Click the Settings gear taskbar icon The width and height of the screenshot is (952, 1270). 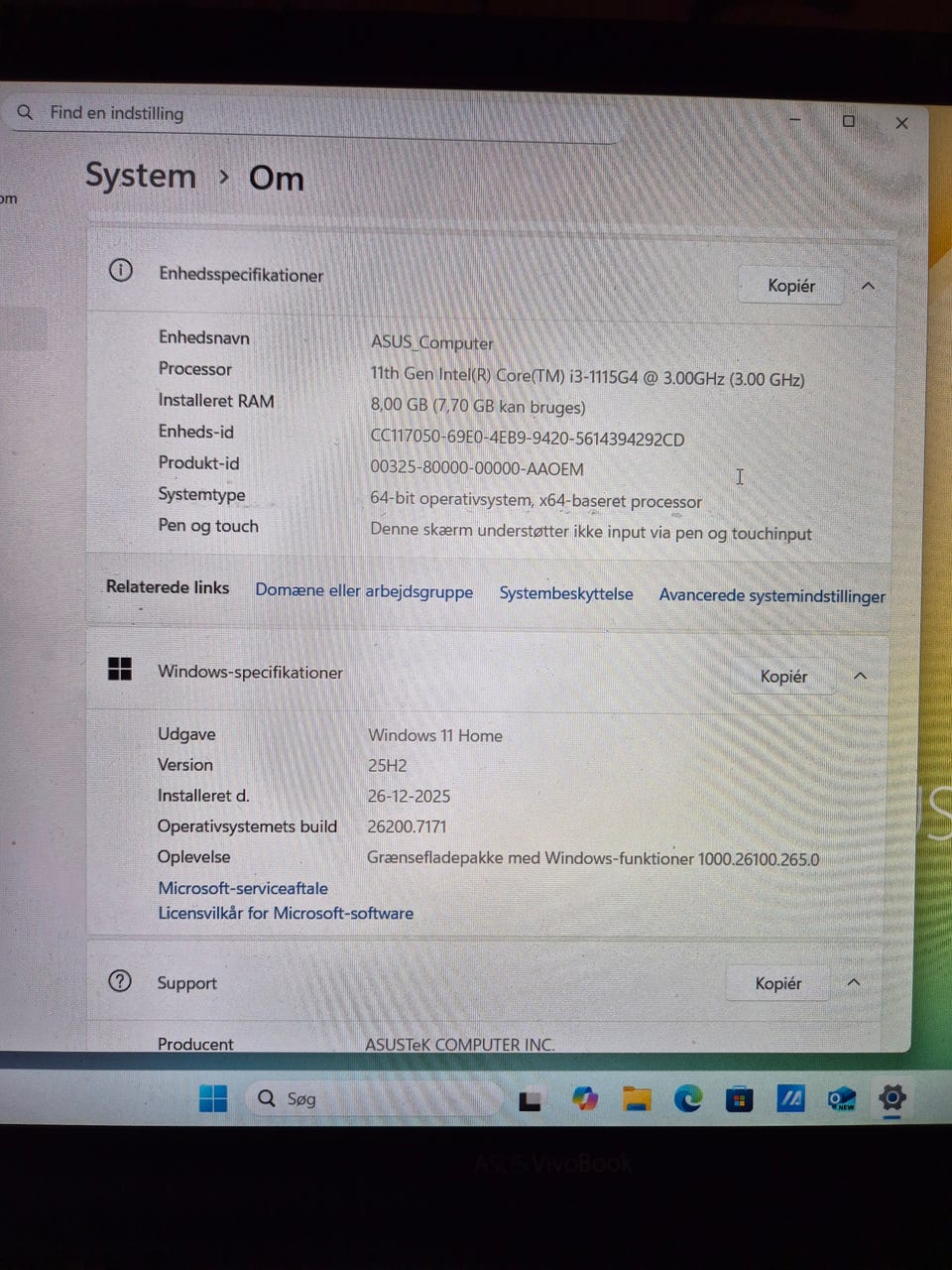(892, 1098)
